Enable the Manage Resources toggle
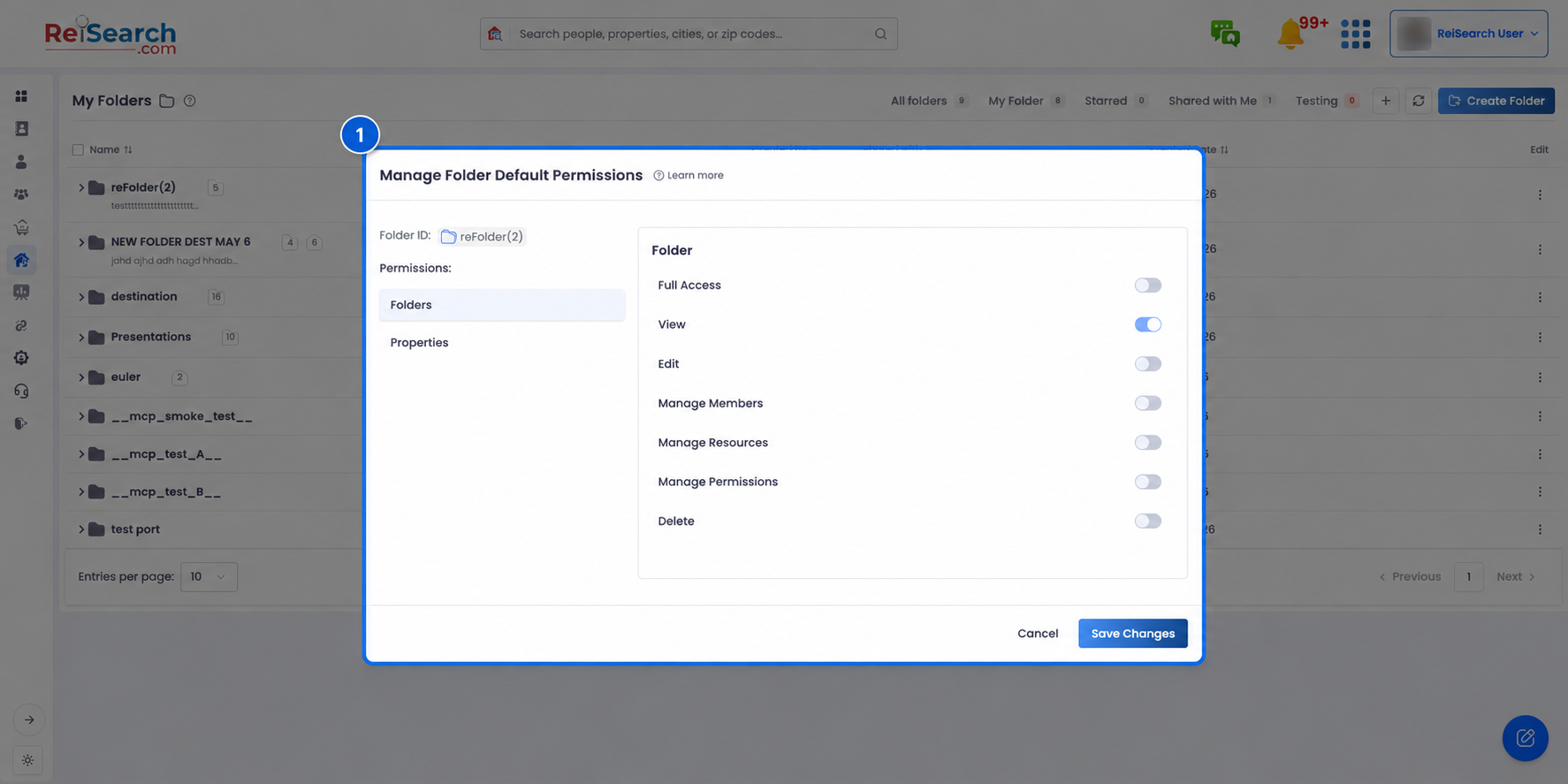This screenshot has width=1568, height=784. (1147, 443)
